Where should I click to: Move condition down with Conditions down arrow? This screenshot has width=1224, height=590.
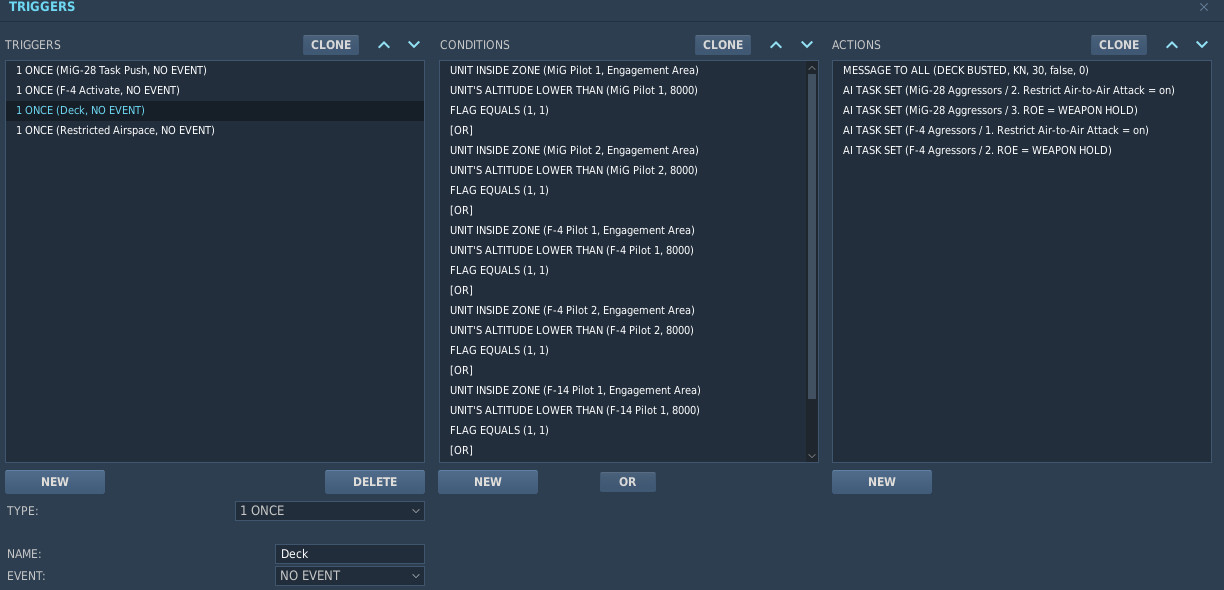pyautogui.click(x=806, y=45)
